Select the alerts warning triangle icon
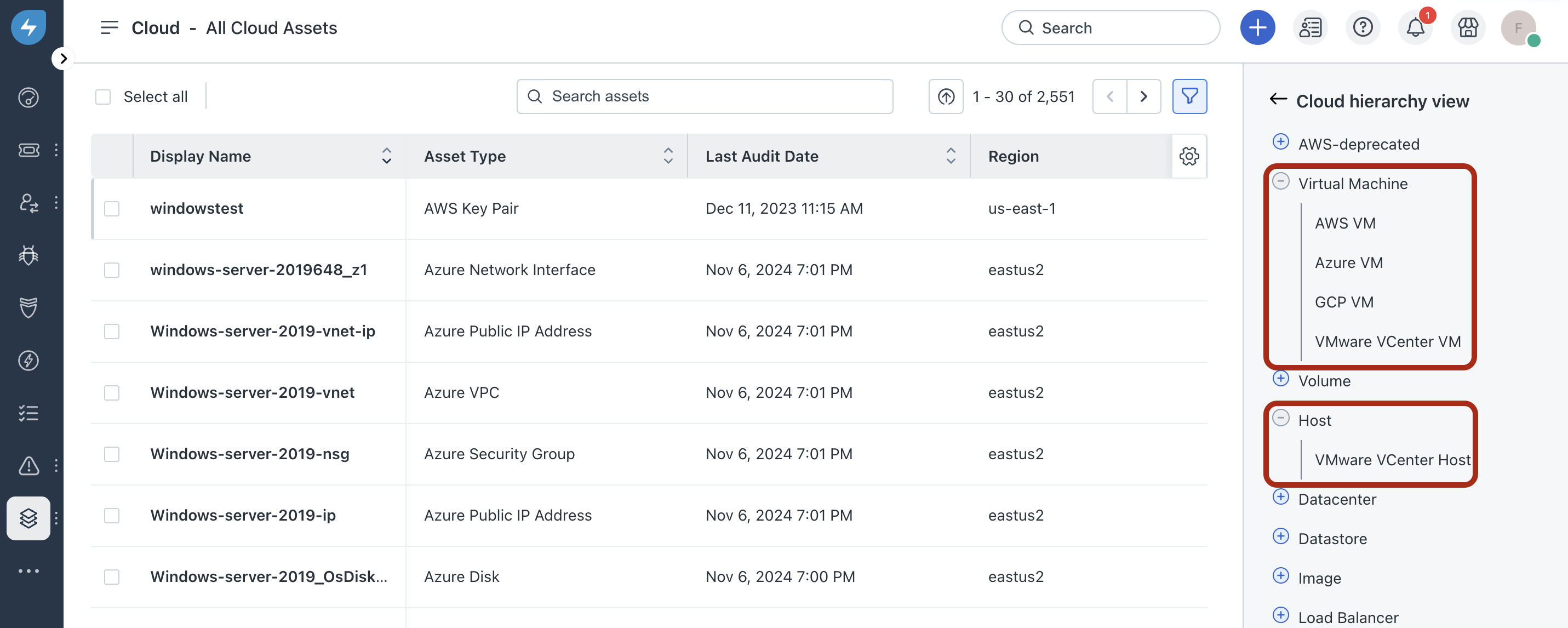 [x=28, y=466]
